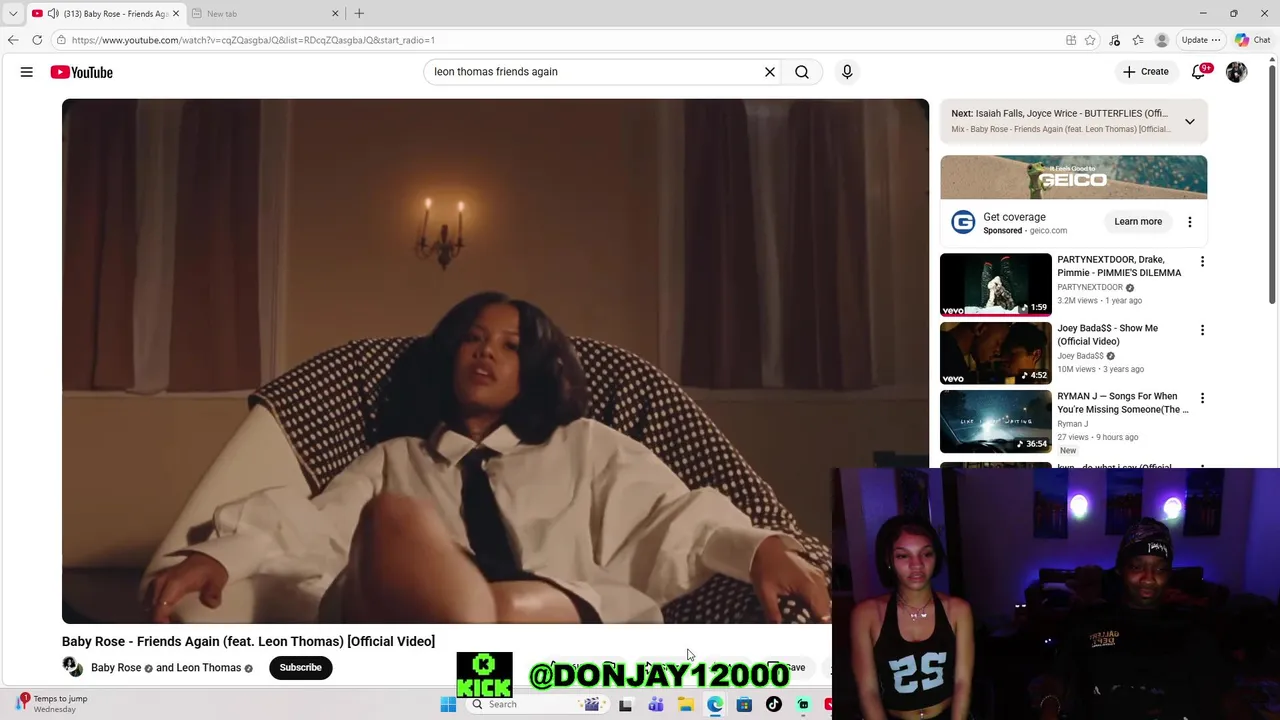This screenshot has width=1280, height=720.
Task: Open a new browser tab with plus
Action: tap(359, 13)
